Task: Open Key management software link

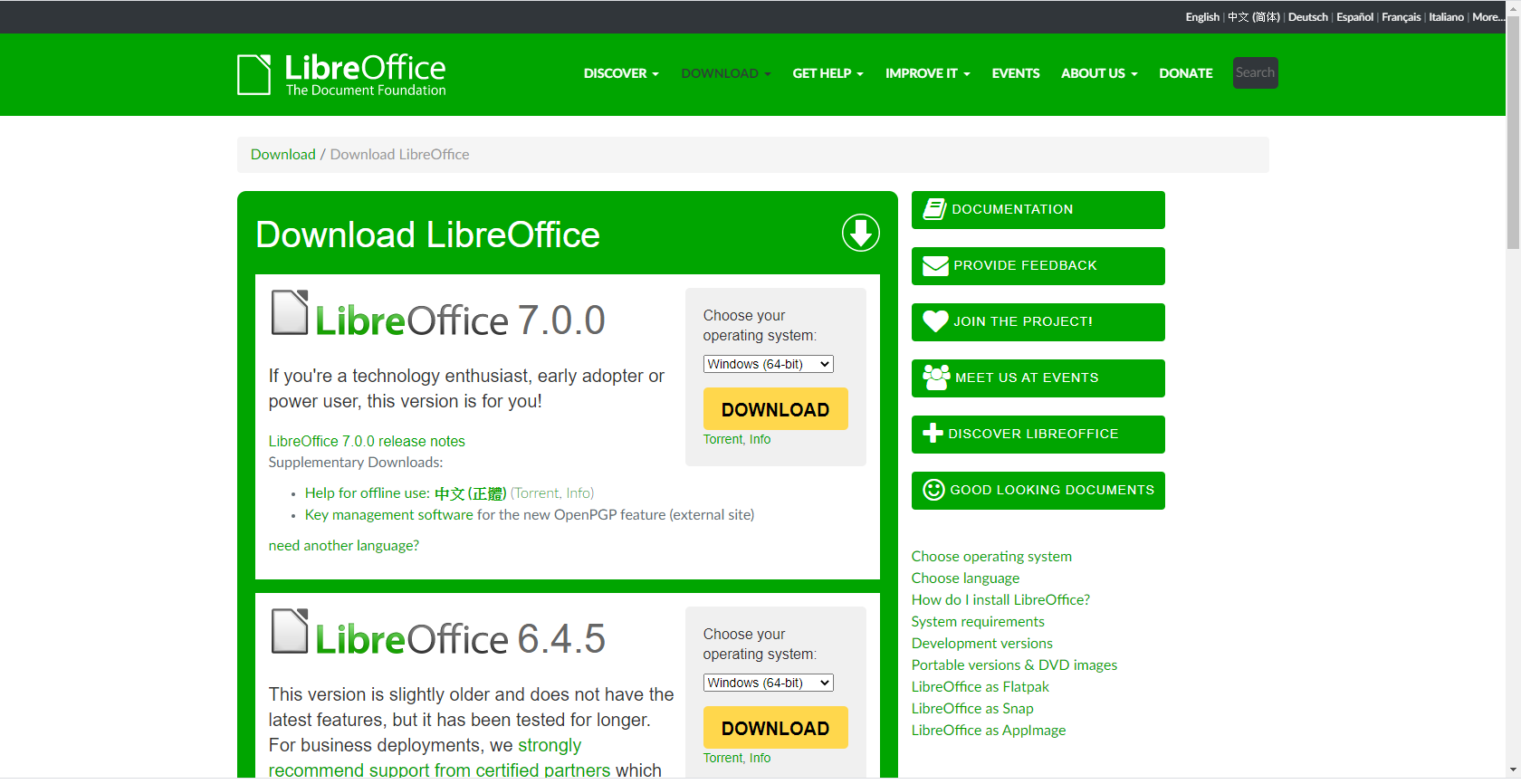Action: click(x=389, y=515)
